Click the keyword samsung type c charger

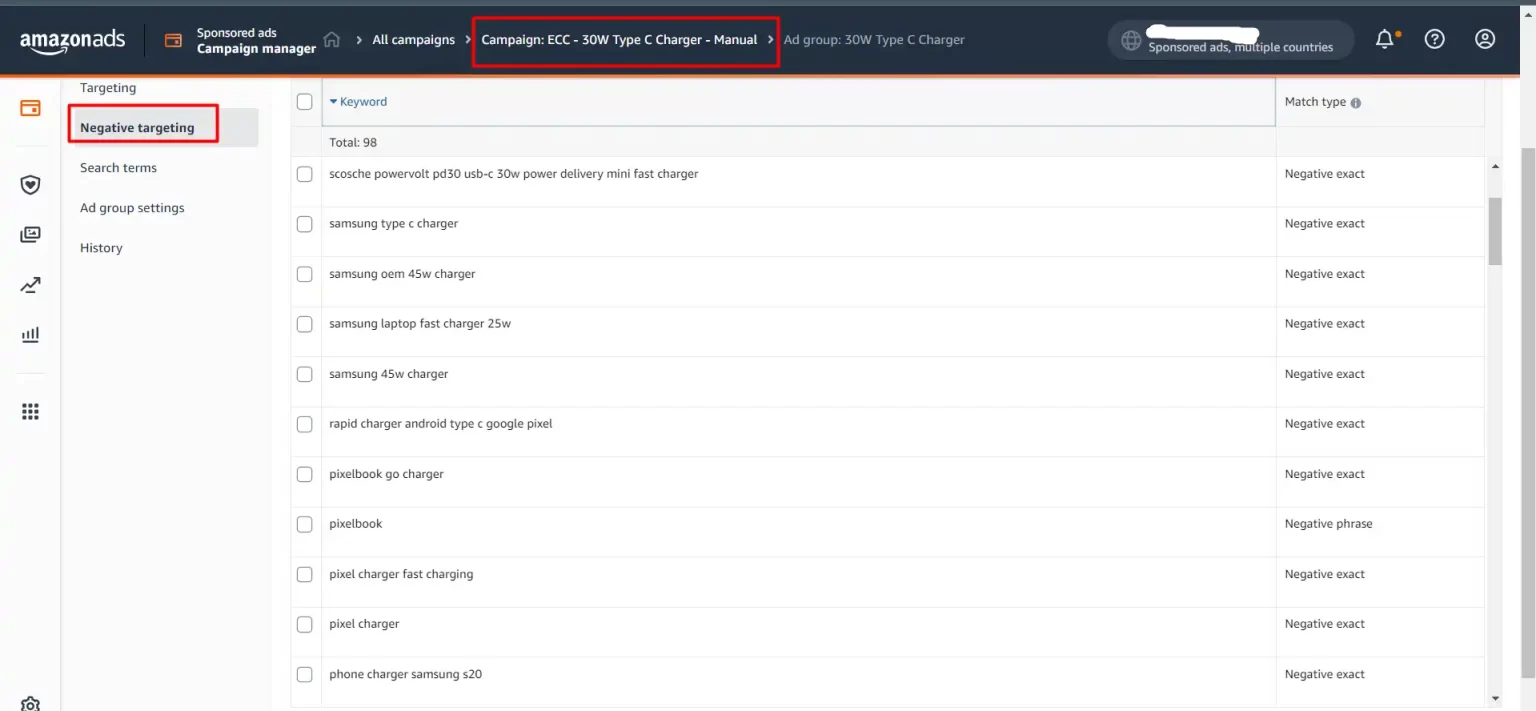[x=393, y=224]
